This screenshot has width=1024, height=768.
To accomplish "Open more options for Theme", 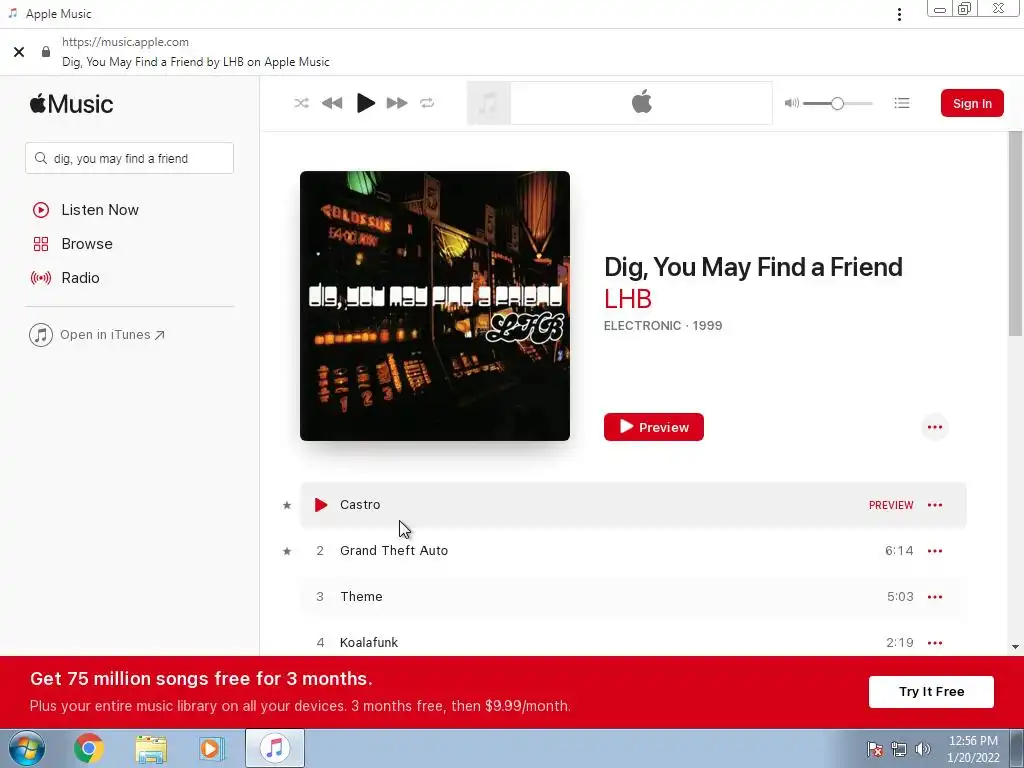I will click(x=935, y=596).
